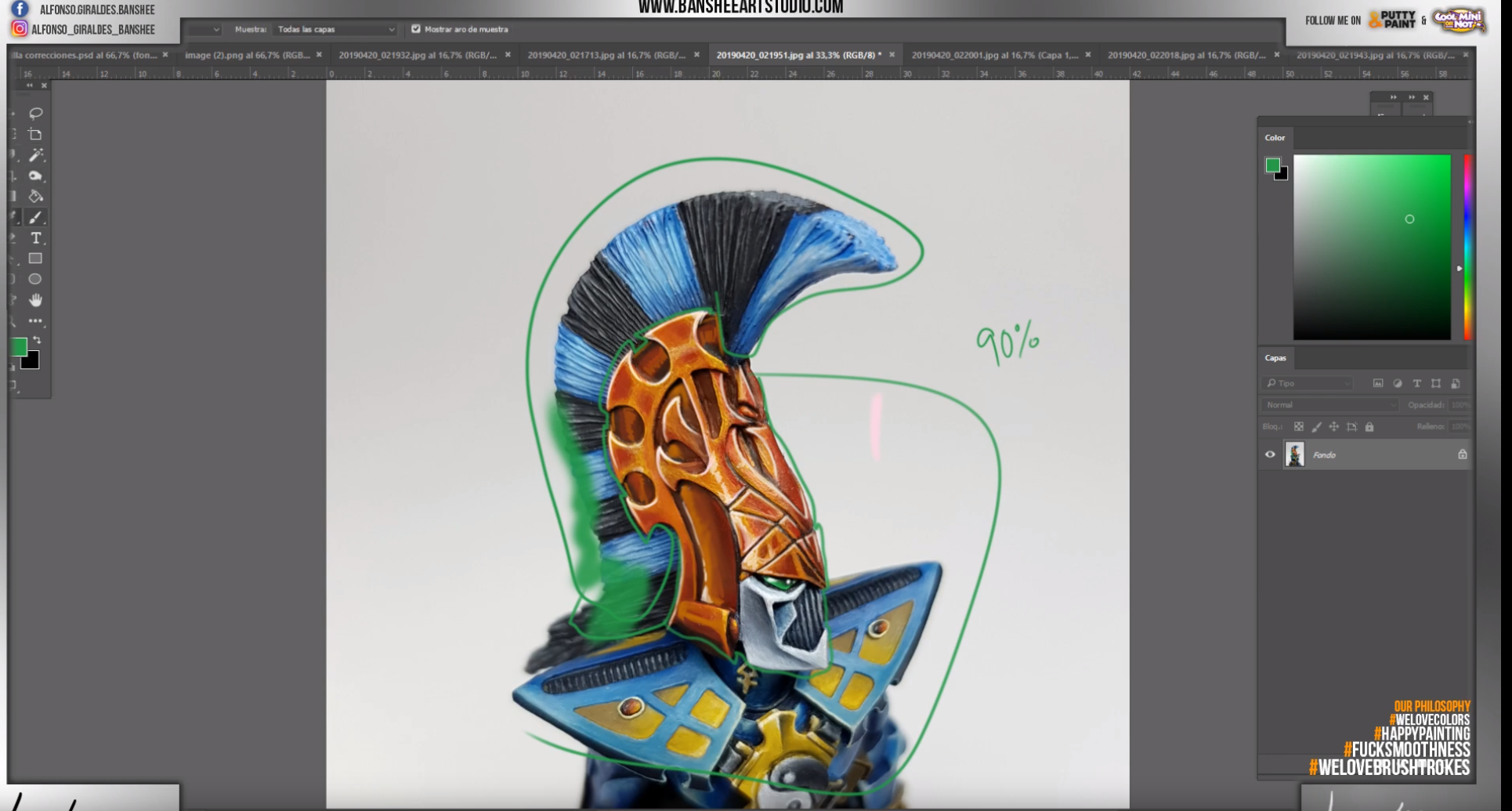Viewport: 1512px width, 811px height.
Task: Filter layers by pixel image icon
Action: point(1378,383)
